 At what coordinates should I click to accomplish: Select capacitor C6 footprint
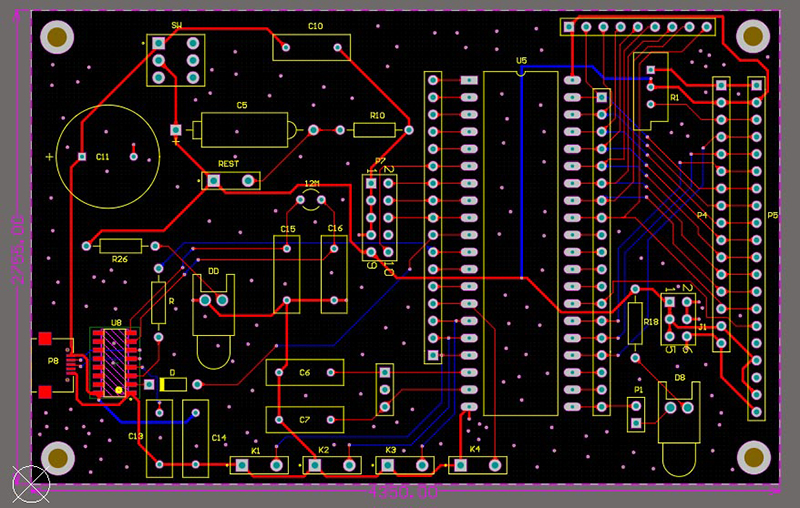pyautogui.click(x=305, y=373)
